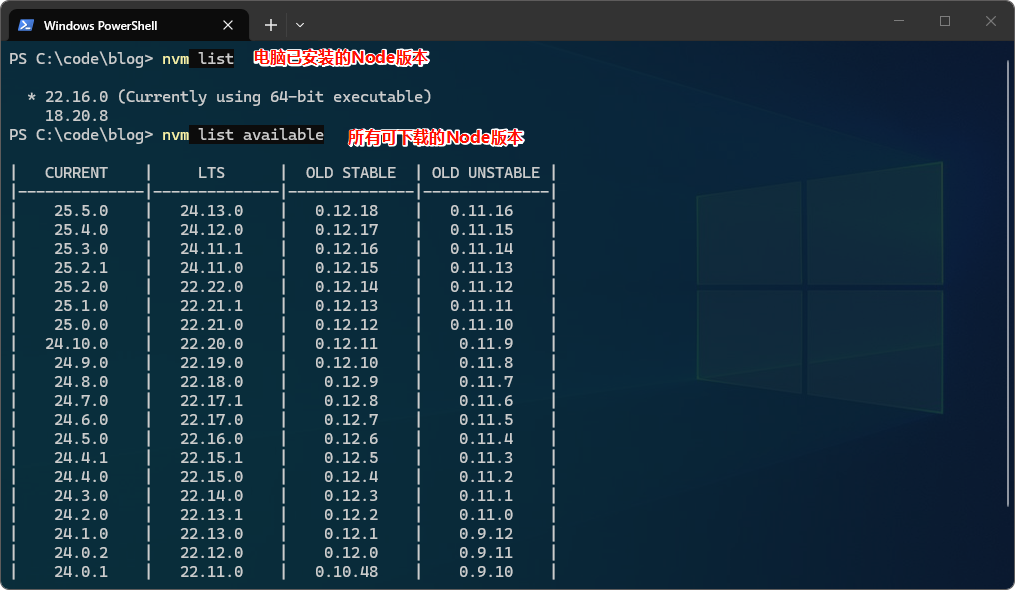
Task: Click the OLD UNSTABLE column header
Action: click(485, 173)
